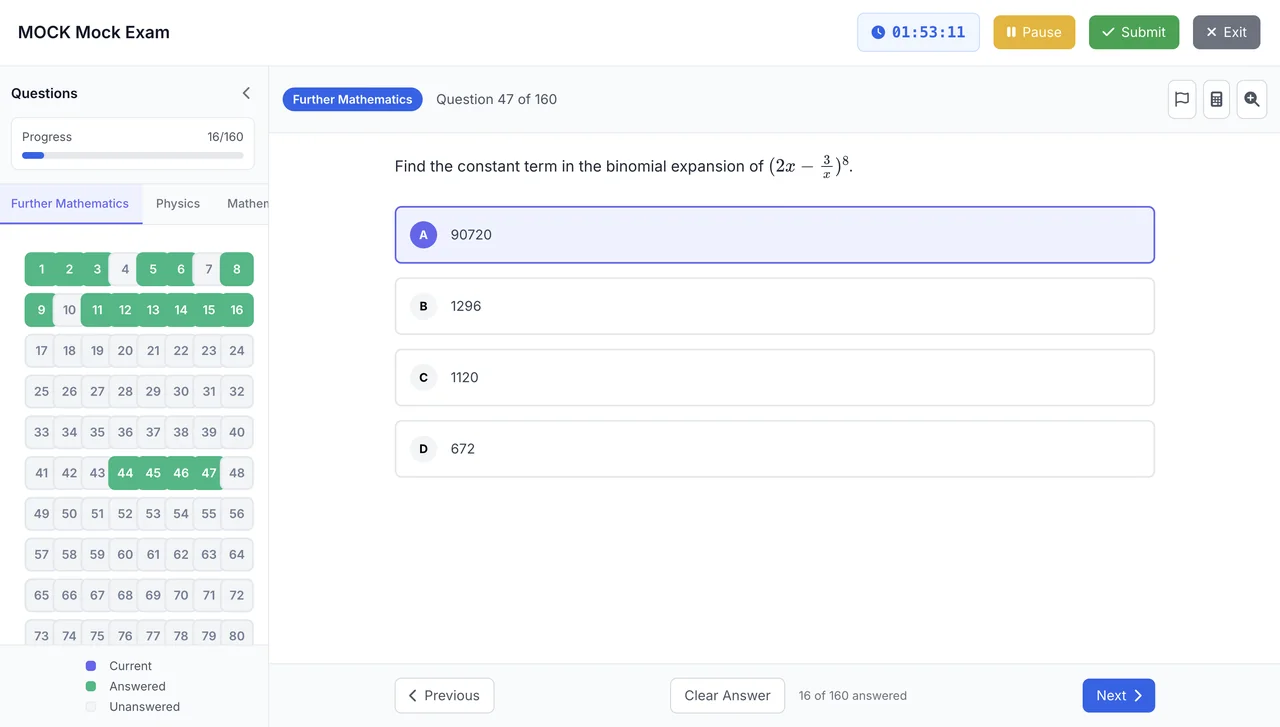
Task: Click the exam timer display
Action: coord(918,32)
